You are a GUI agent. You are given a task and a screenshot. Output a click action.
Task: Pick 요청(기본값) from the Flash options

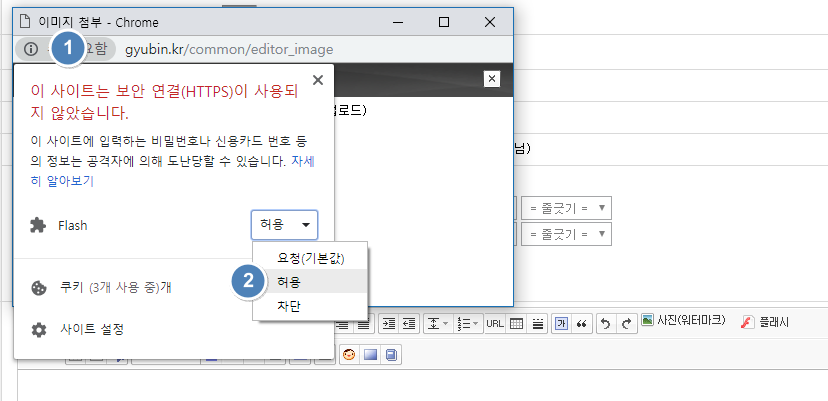(310, 259)
